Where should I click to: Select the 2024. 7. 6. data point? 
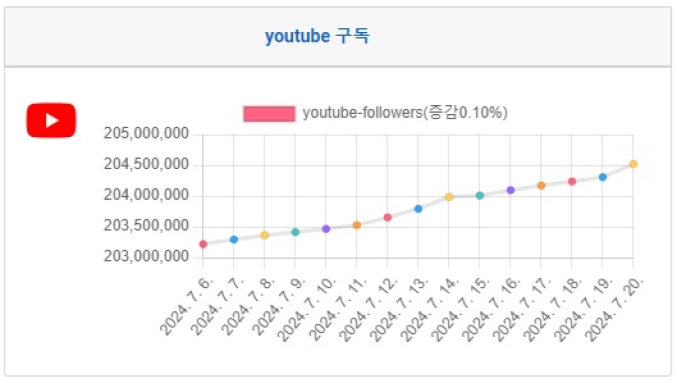point(203,244)
